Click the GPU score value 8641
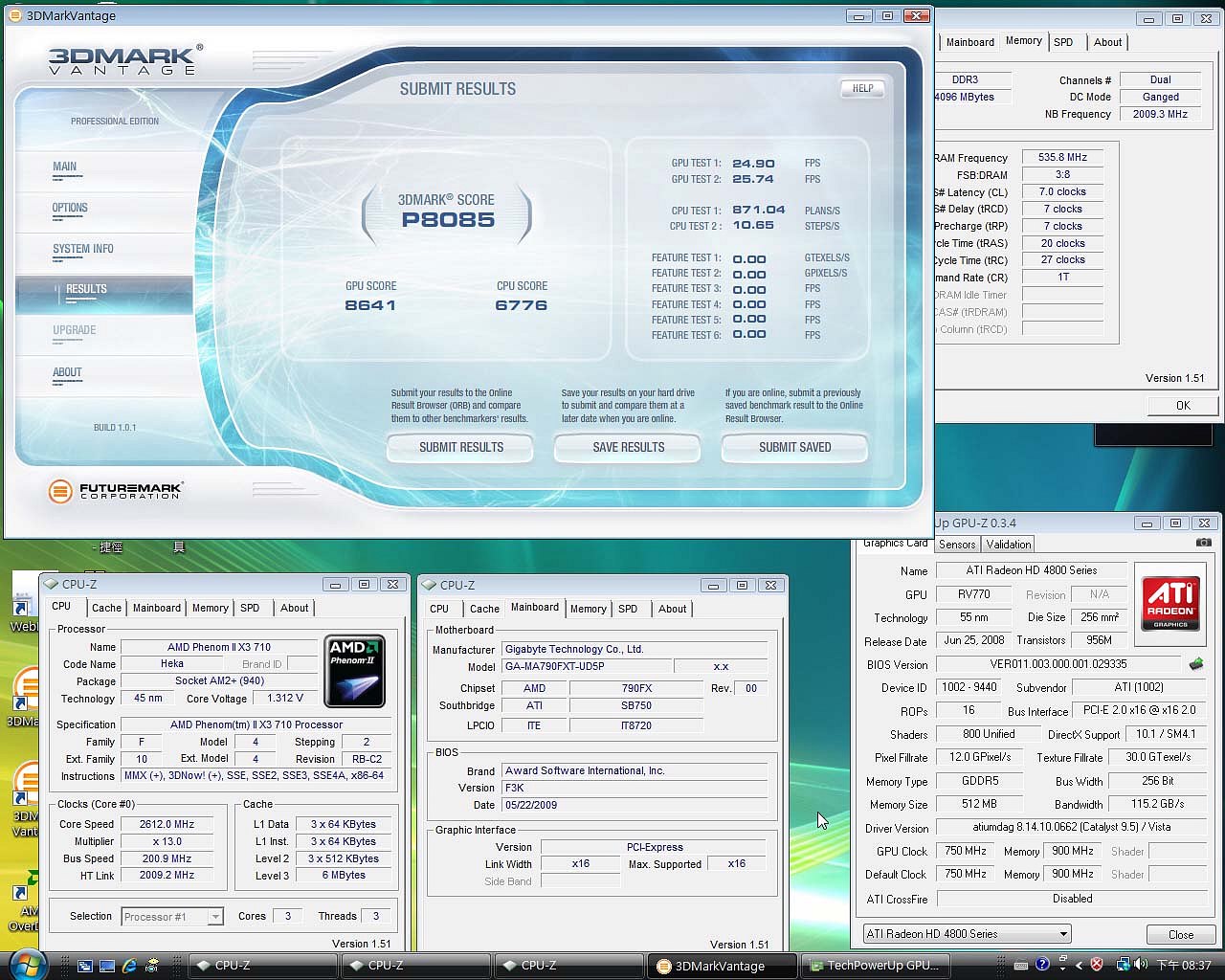The width and height of the screenshot is (1225, 980). tap(370, 305)
